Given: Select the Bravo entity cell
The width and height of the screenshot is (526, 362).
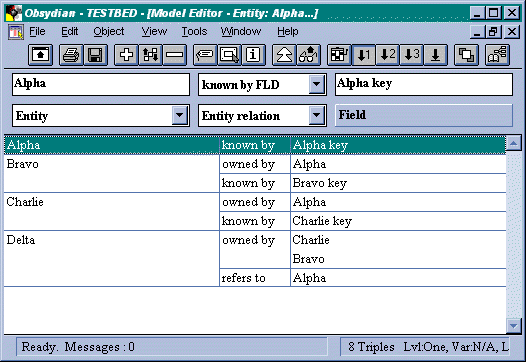Looking at the screenshot, I should [x=111, y=173].
